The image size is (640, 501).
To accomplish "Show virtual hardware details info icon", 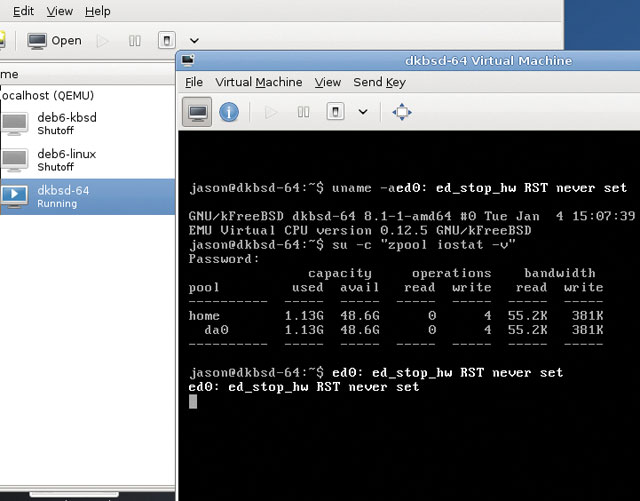I will pos(229,111).
